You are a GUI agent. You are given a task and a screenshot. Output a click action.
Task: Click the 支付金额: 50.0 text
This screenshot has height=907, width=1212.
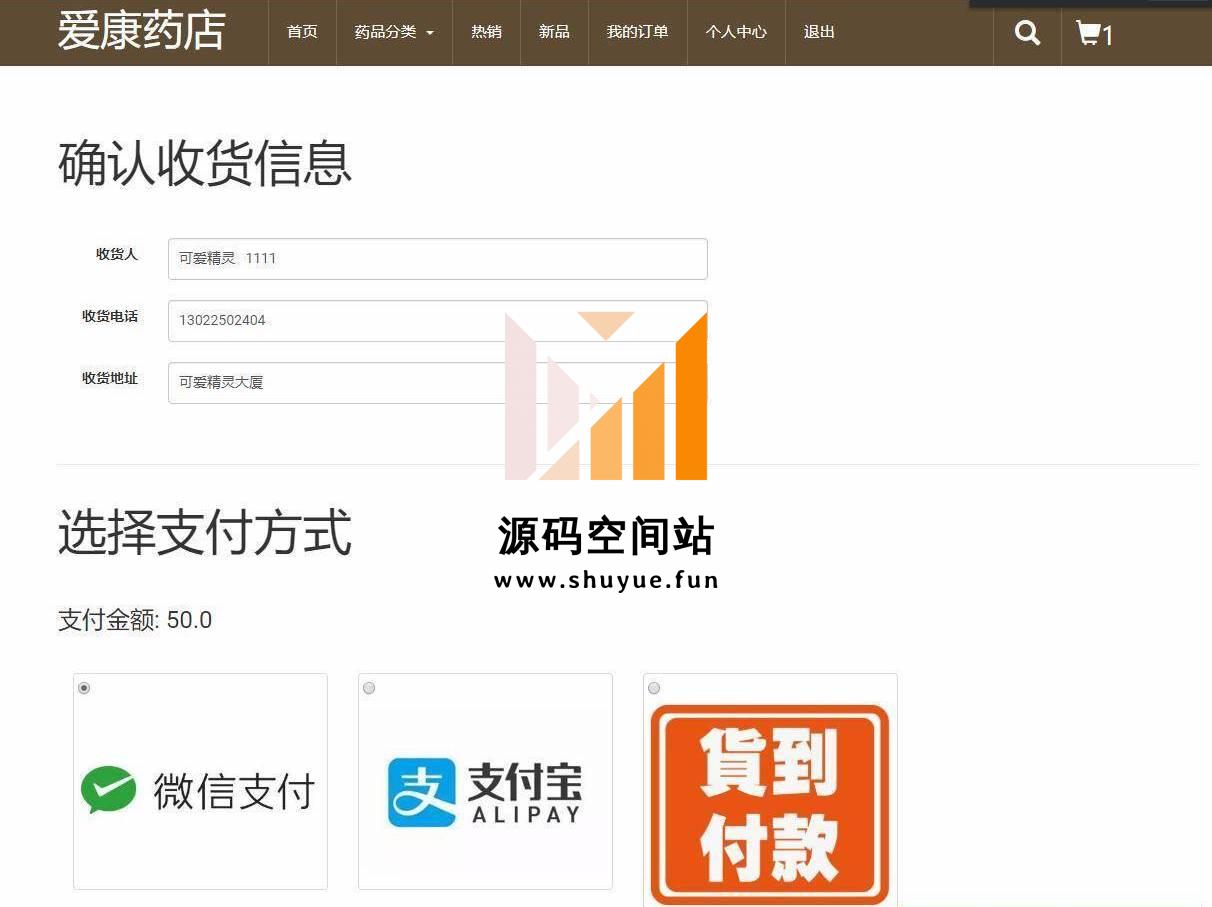click(135, 620)
